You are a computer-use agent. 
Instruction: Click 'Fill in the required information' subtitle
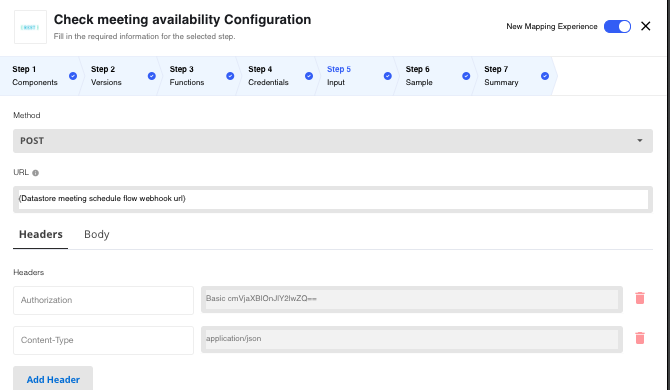144,37
